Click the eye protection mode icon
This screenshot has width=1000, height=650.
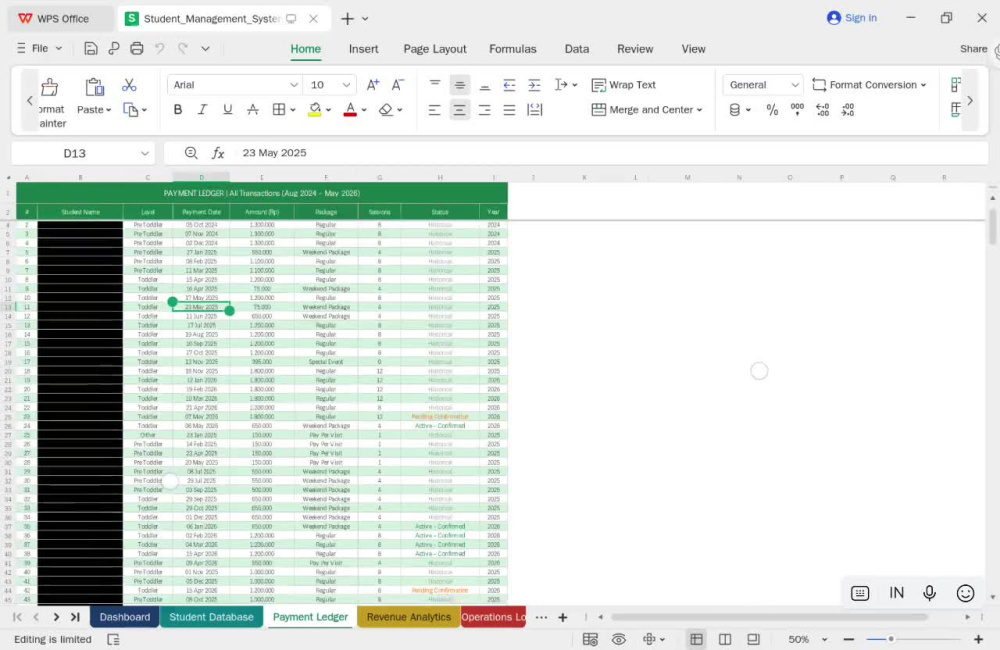(619, 639)
